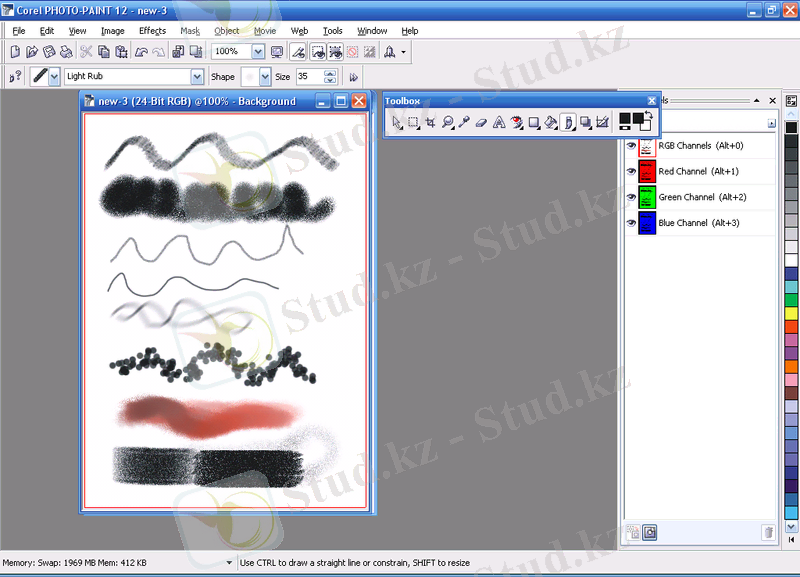Viewport: 800px width, 577px height.
Task: Open the Window menu
Action: click(372, 31)
